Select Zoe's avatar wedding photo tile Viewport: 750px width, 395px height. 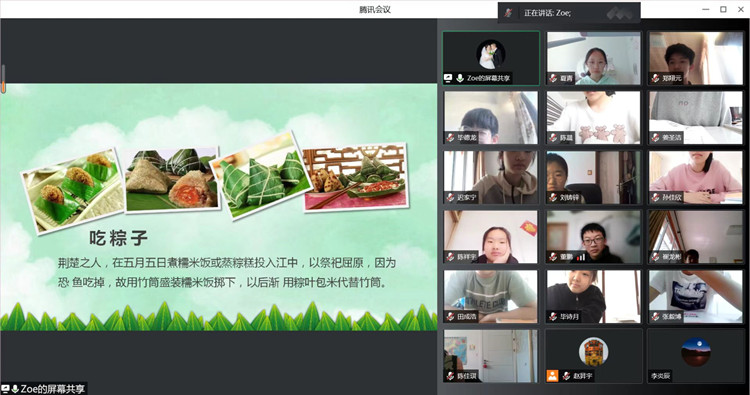(491, 54)
